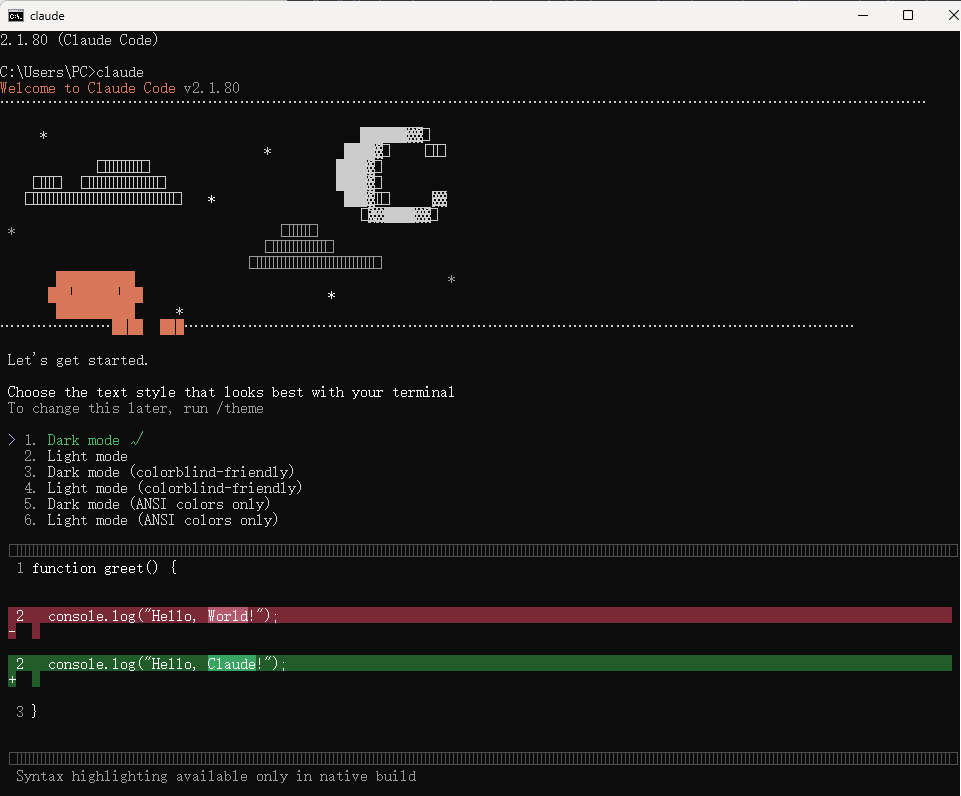This screenshot has height=796, width=961.
Task: Click 'Syntax highlighting available only in native build'
Action: [x=216, y=776]
